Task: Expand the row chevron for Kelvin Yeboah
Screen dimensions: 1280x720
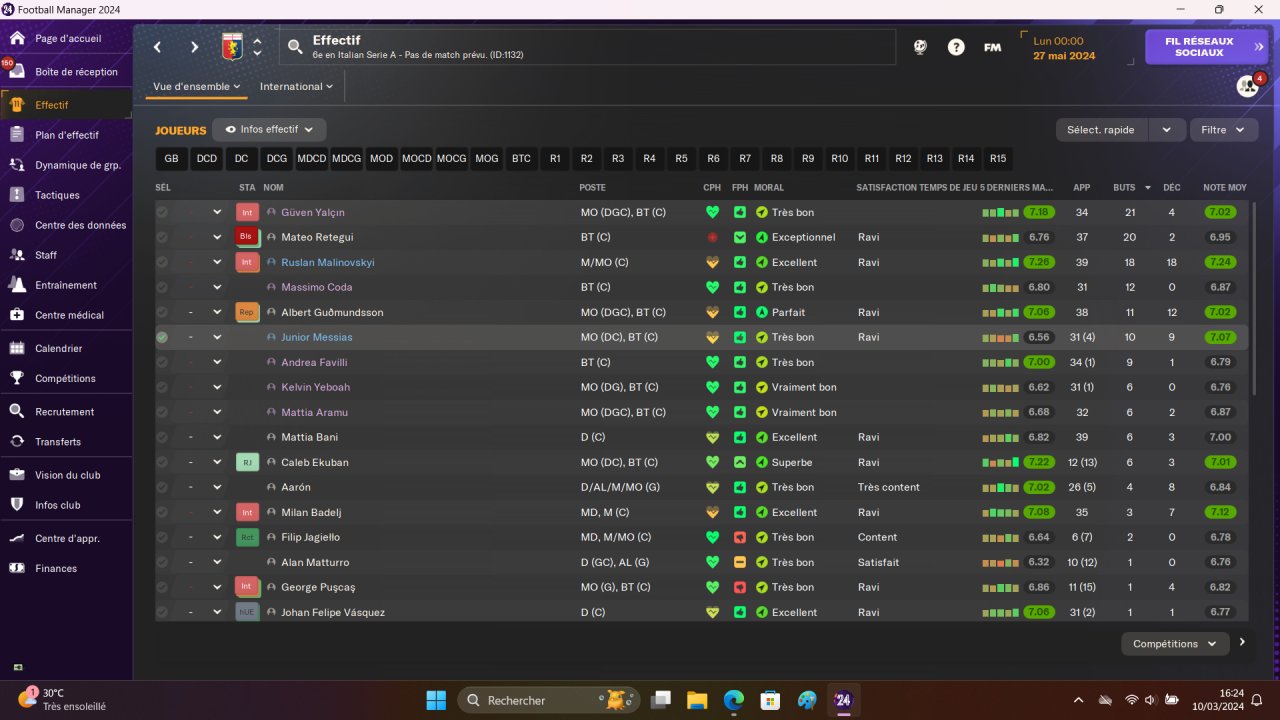Action: pyautogui.click(x=217, y=387)
